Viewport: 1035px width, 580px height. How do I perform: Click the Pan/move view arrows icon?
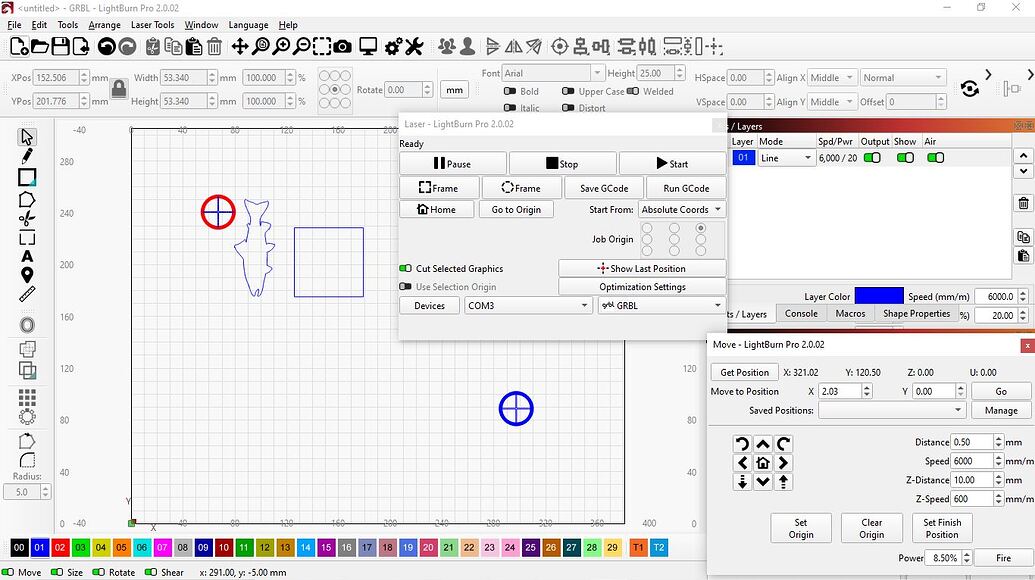click(240, 47)
